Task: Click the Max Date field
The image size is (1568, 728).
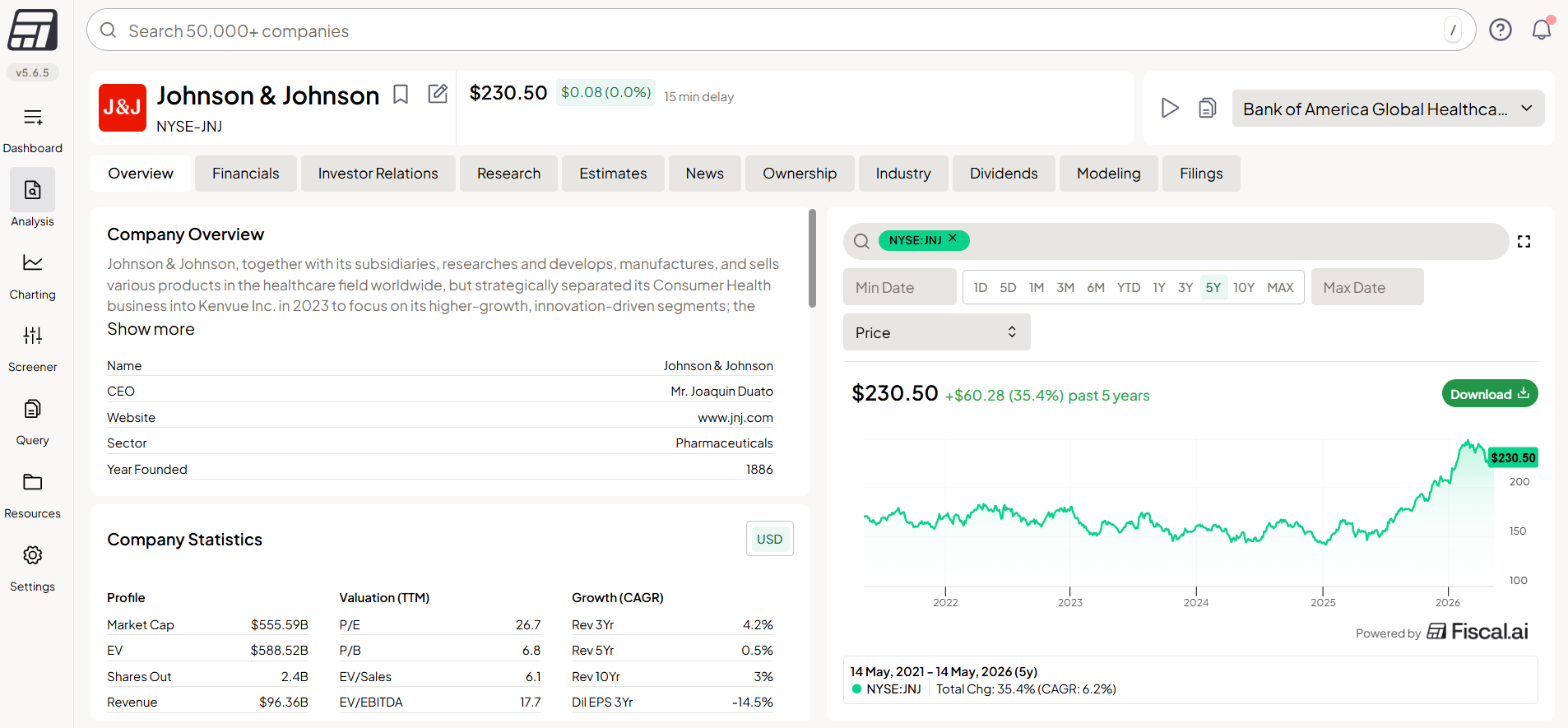Action: point(1367,287)
